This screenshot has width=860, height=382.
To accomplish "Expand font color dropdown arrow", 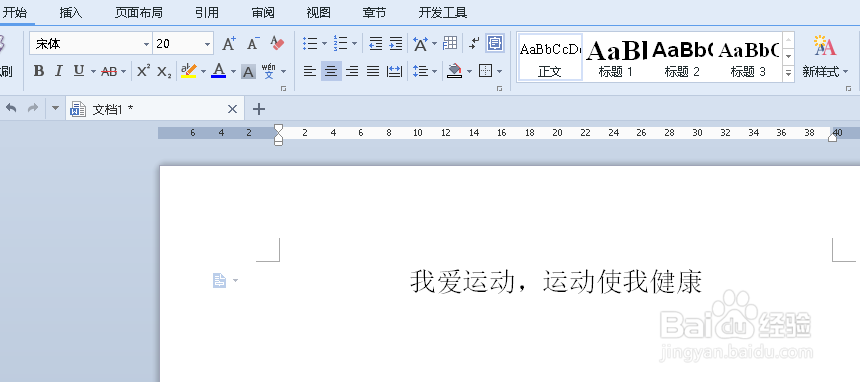I will 233,71.
